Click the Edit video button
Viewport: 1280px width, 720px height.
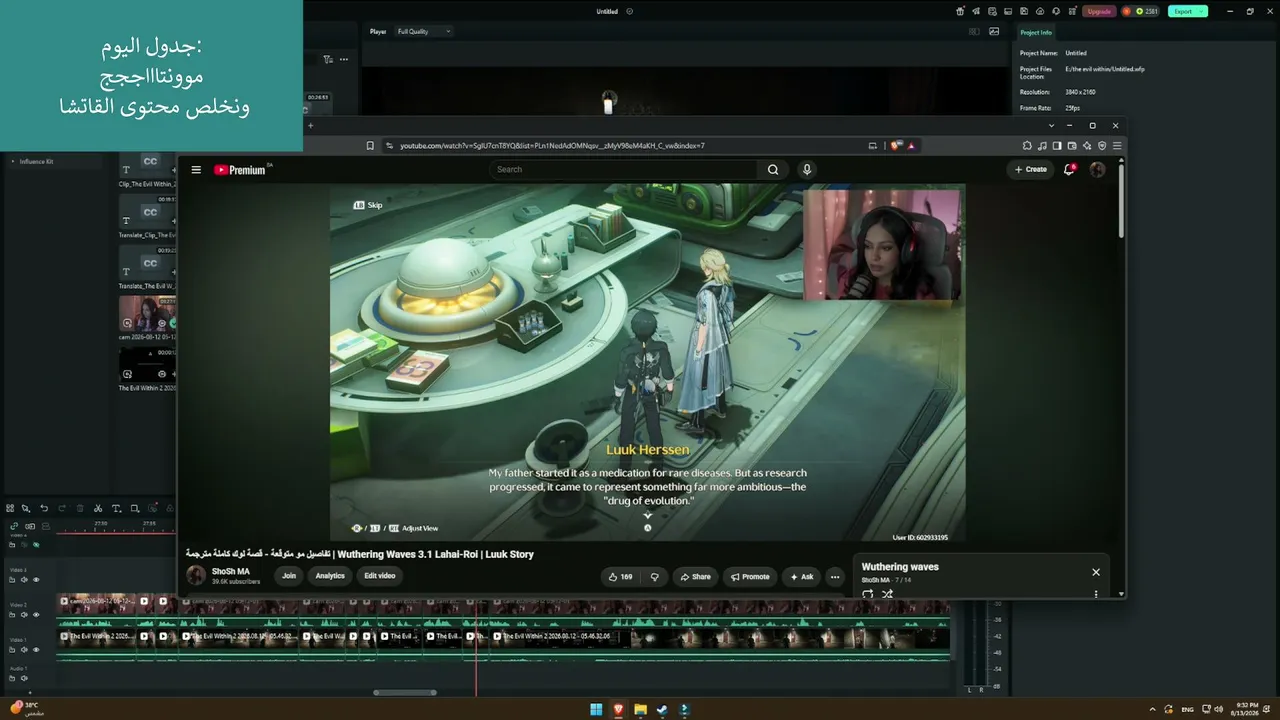click(x=380, y=576)
